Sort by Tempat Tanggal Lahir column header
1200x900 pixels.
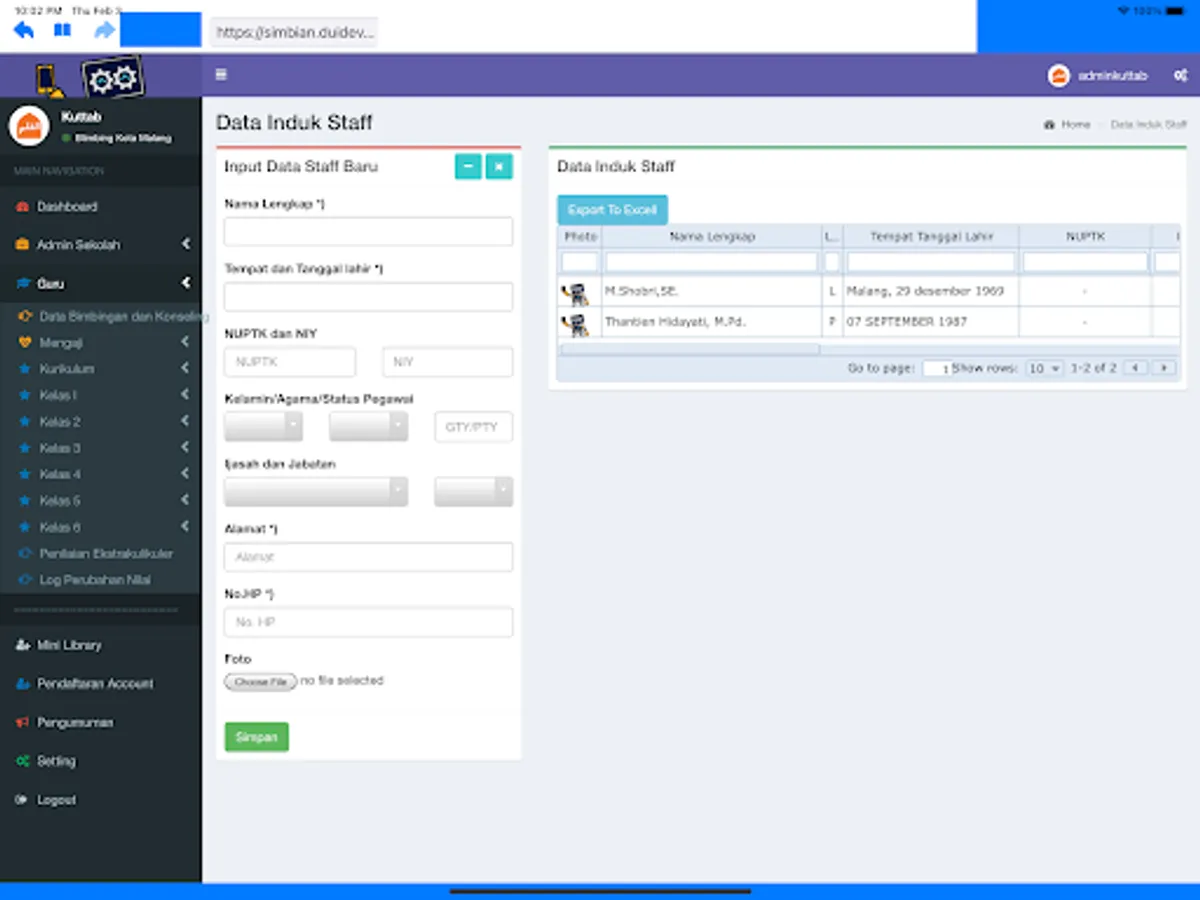931,237
